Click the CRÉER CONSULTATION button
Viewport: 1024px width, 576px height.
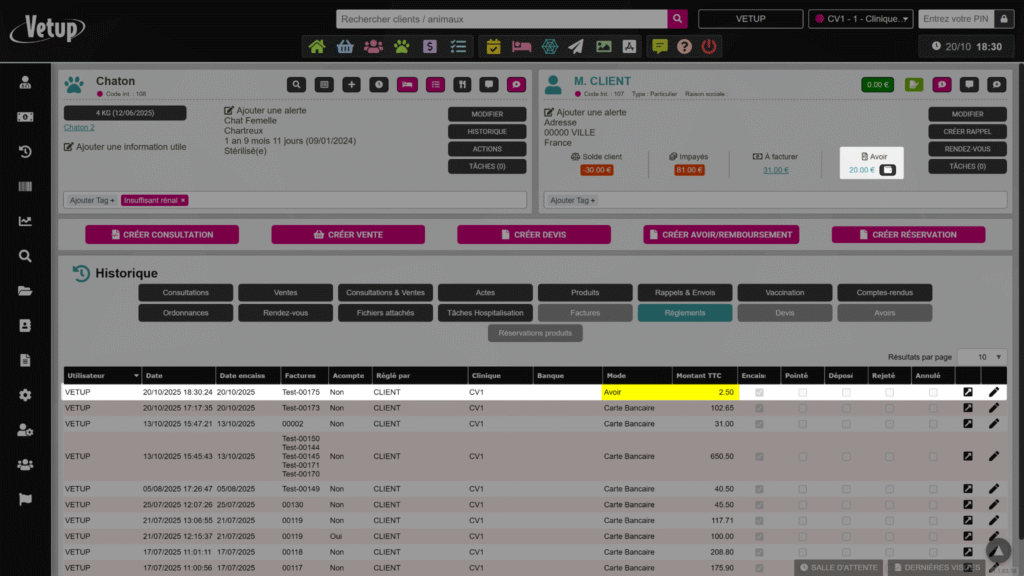pos(162,235)
